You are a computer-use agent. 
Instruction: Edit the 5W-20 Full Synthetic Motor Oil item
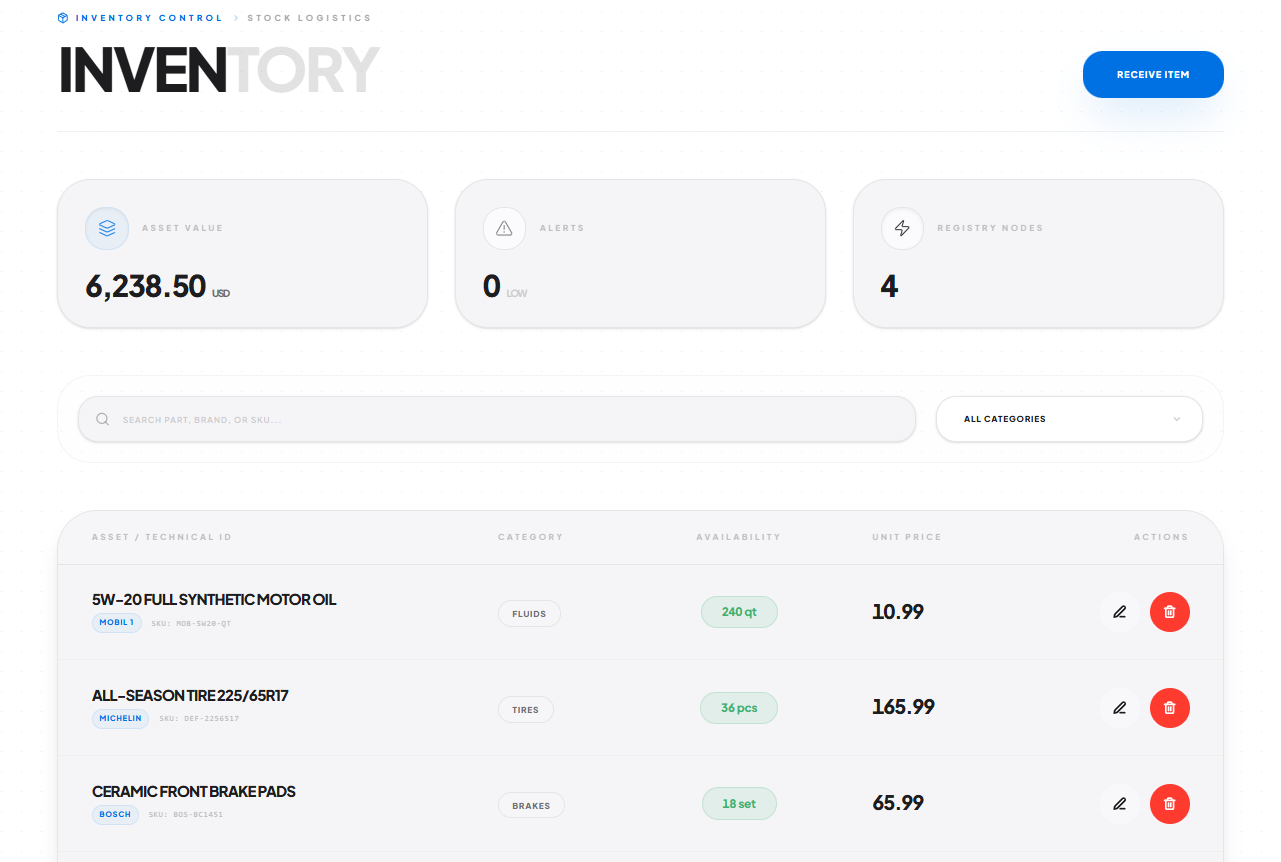click(1120, 612)
